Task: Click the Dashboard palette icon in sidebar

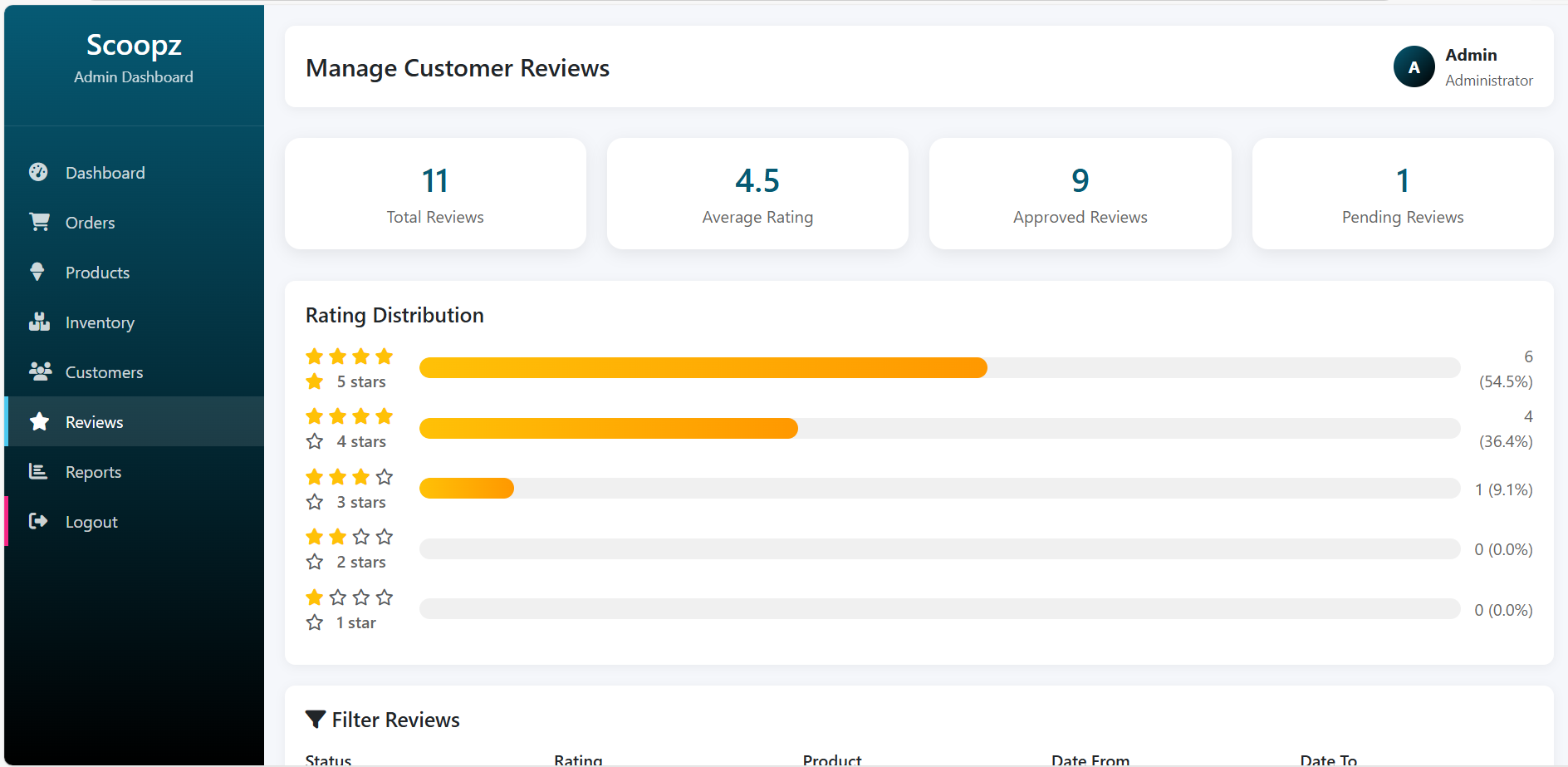Action: 38,172
